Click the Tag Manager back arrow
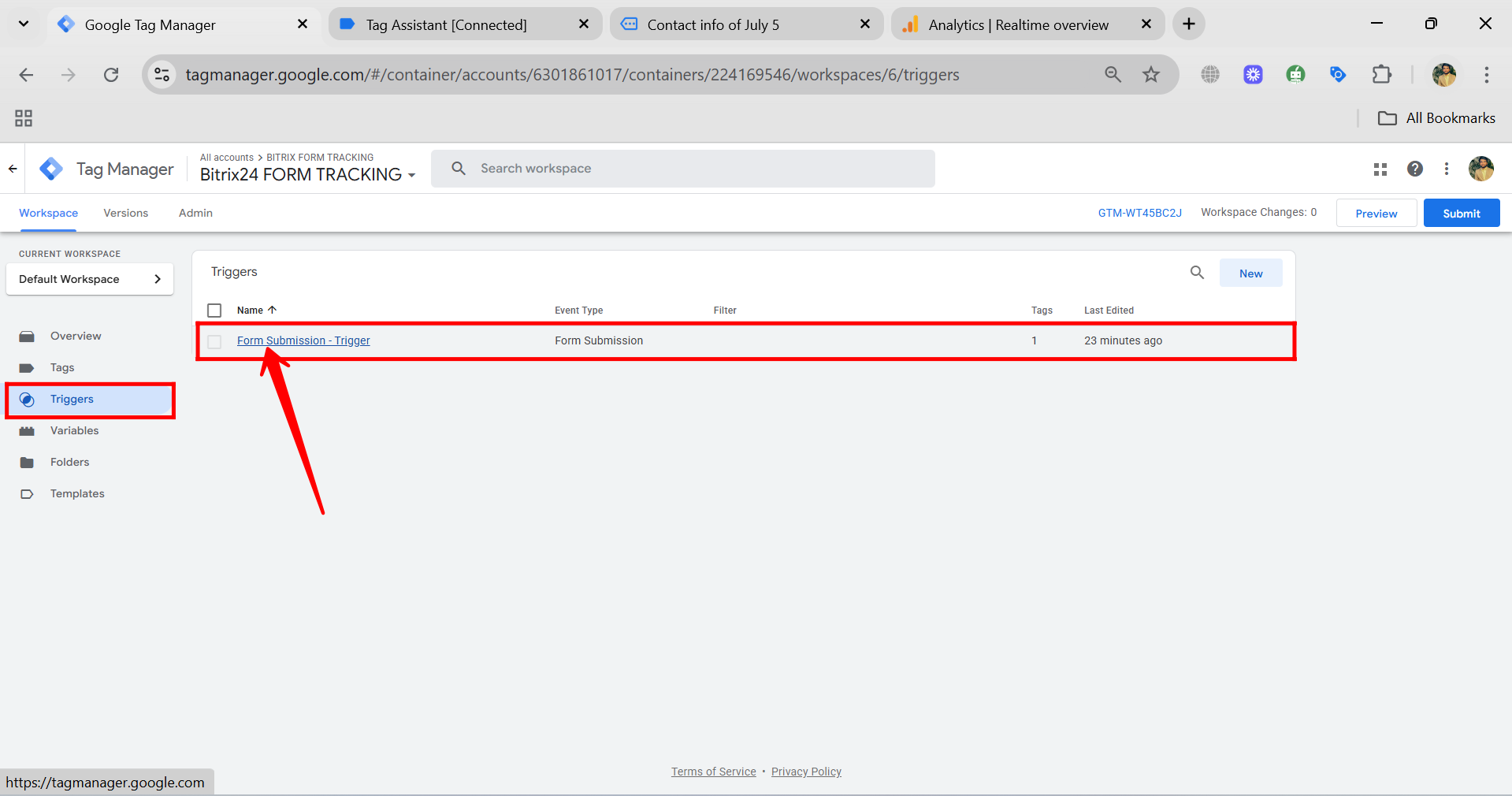This screenshot has width=1512, height=796. pyautogui.click(x=13, y=169)
